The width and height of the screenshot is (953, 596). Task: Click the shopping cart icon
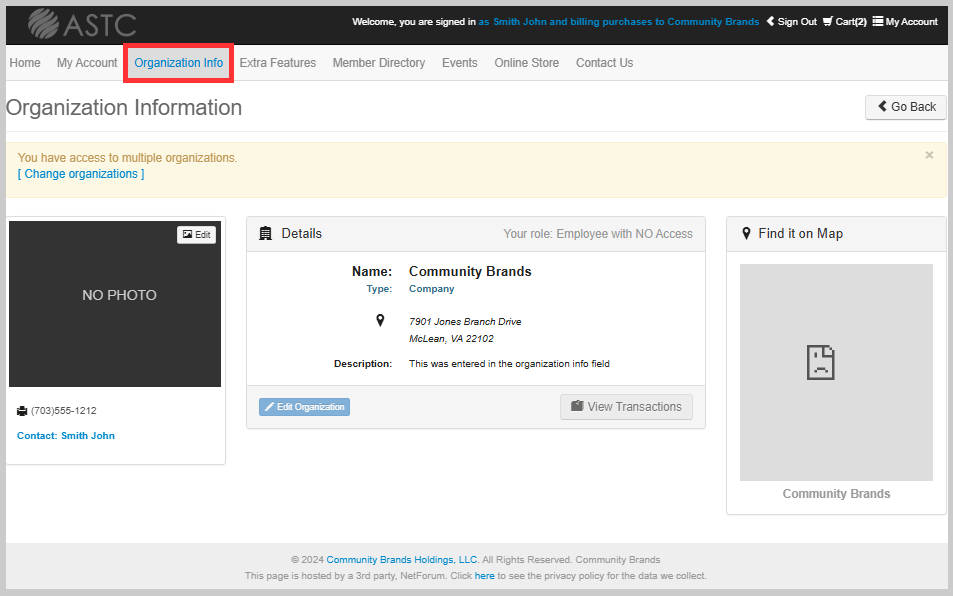pos(828,21)
